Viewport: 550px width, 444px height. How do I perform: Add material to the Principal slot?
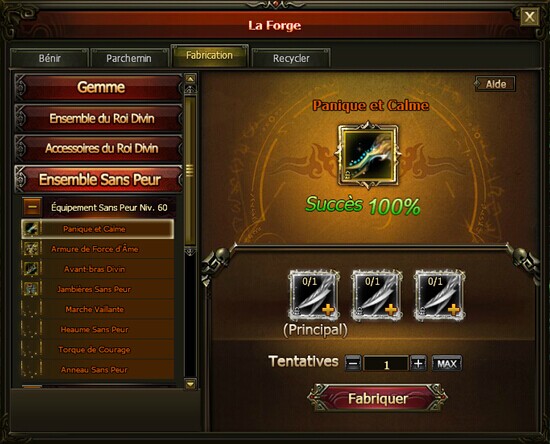314,295
